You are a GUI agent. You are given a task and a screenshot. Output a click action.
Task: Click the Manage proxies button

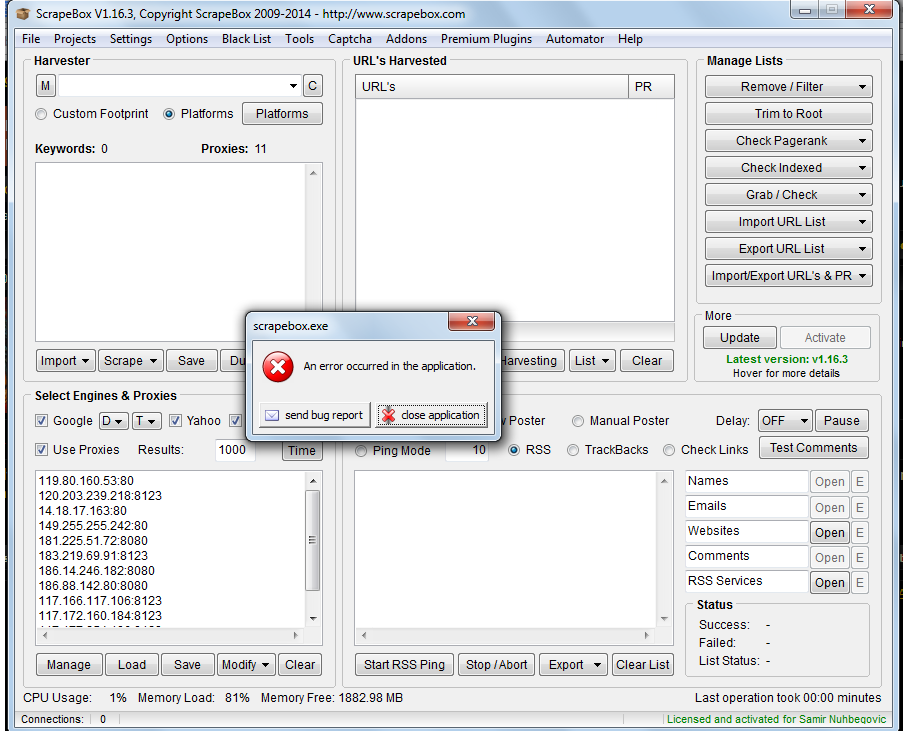click(x=69, y=665)
